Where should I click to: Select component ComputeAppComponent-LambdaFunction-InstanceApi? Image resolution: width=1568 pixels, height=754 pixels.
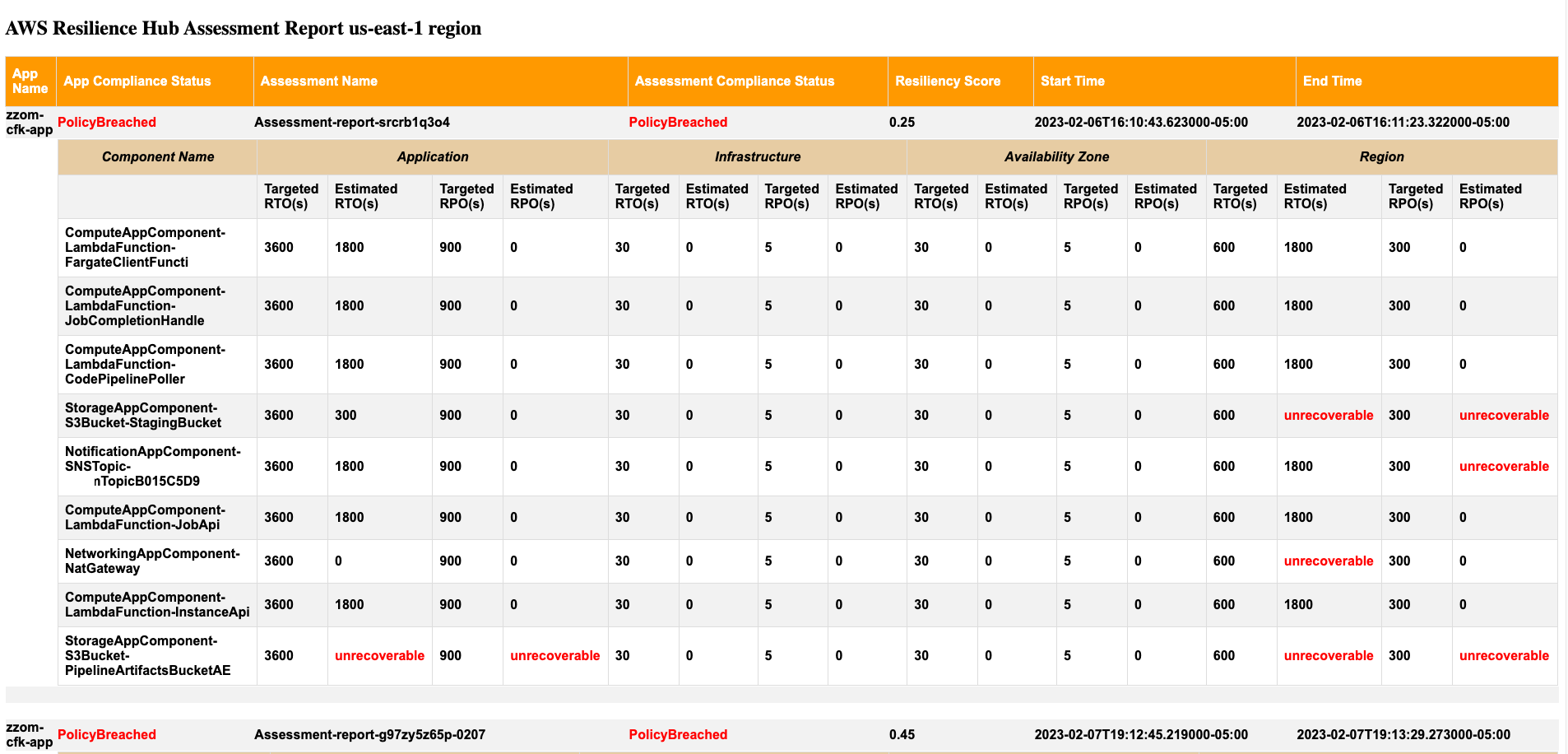tap(157, 605)
